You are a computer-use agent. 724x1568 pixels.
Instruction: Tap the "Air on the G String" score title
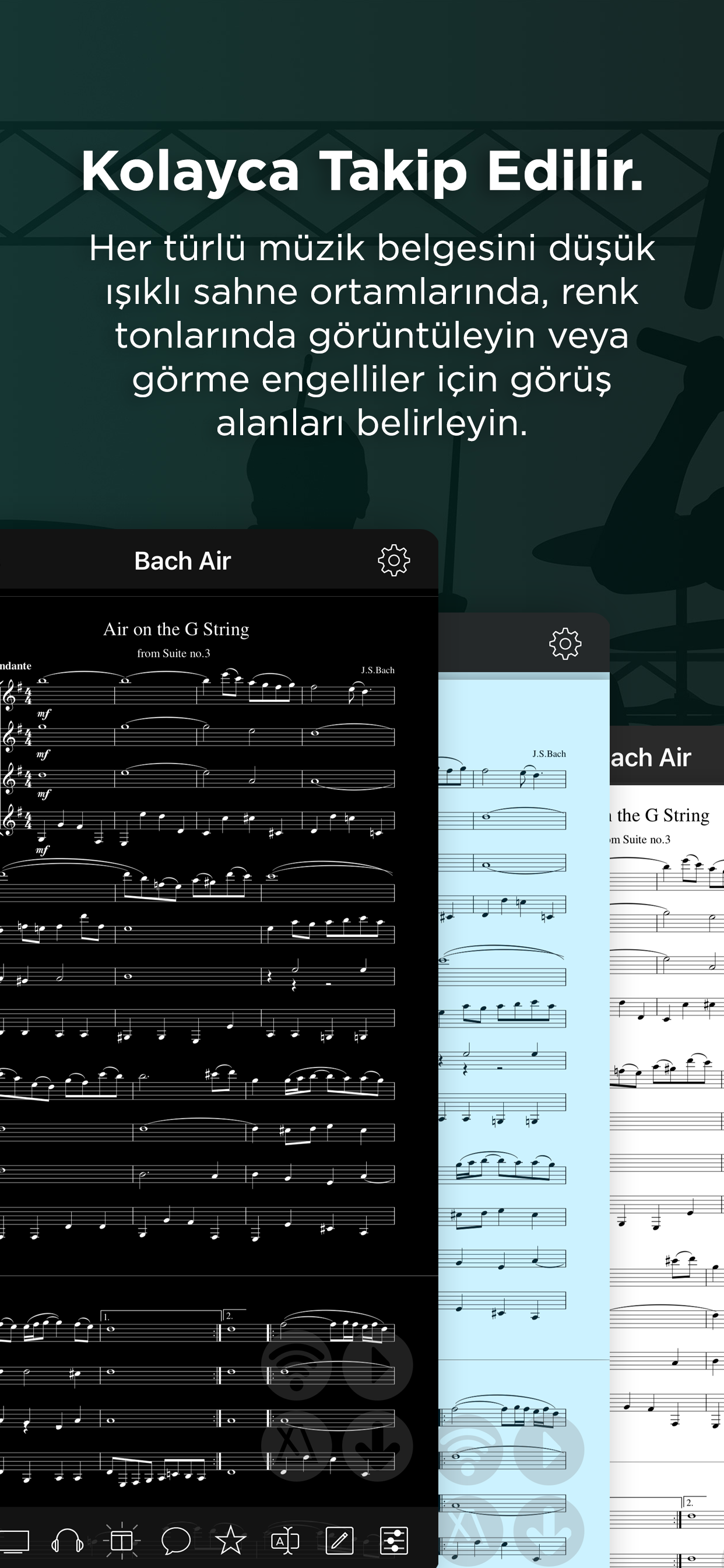tap(177, 629)
